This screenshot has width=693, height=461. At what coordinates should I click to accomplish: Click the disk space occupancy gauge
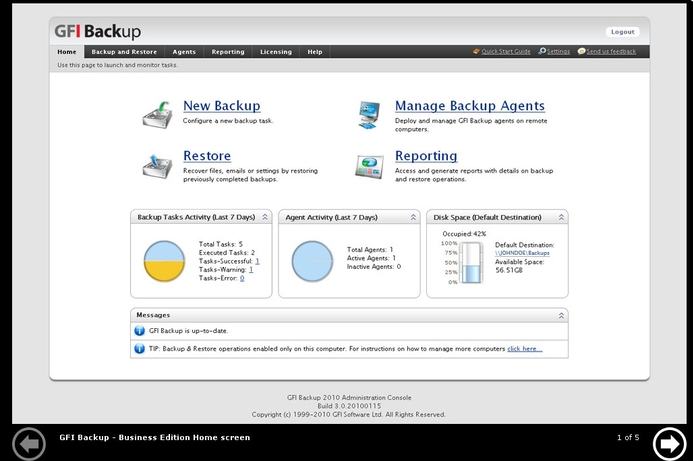(x=471, y=263)
